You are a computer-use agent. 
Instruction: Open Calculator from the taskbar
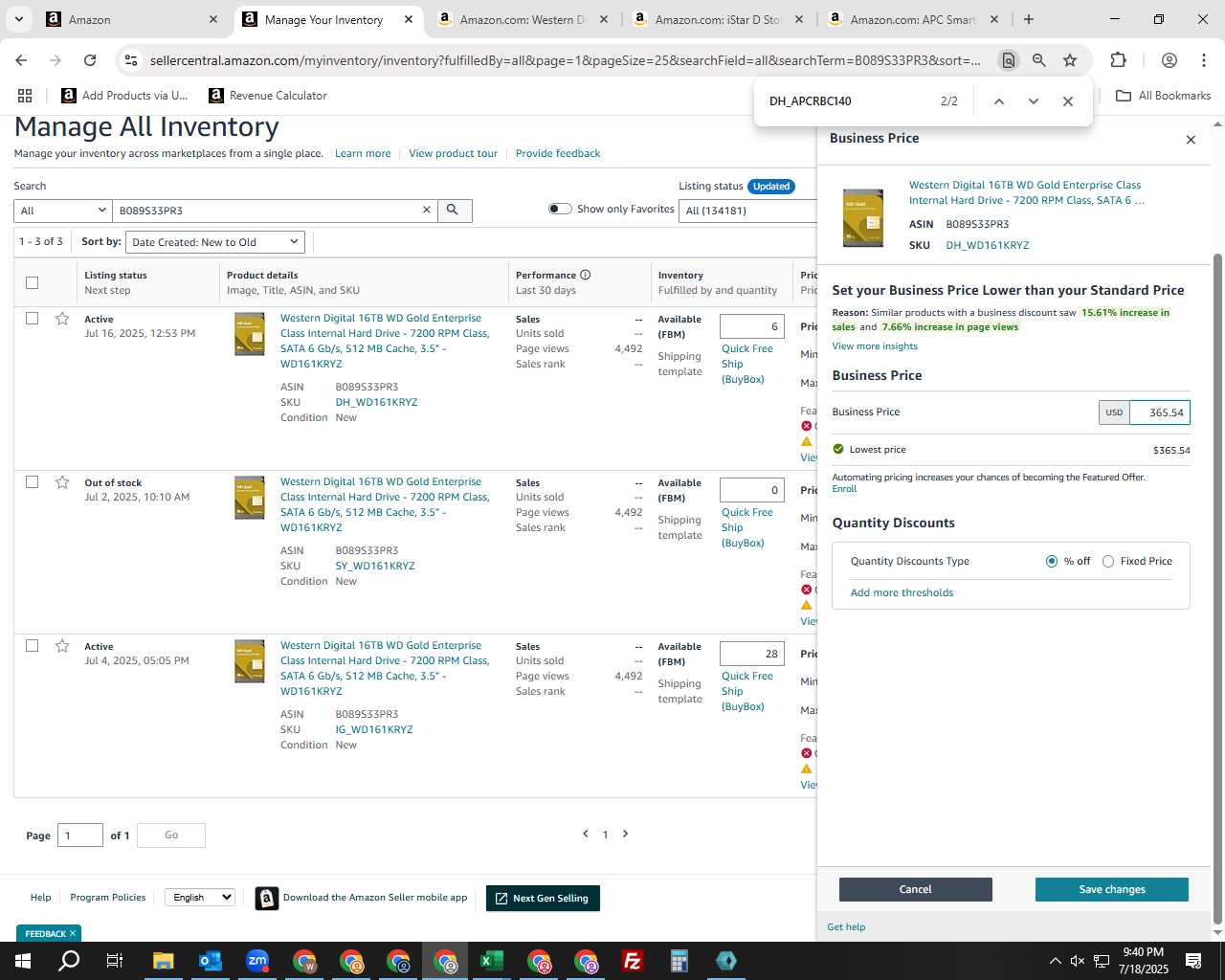point(679,961)
